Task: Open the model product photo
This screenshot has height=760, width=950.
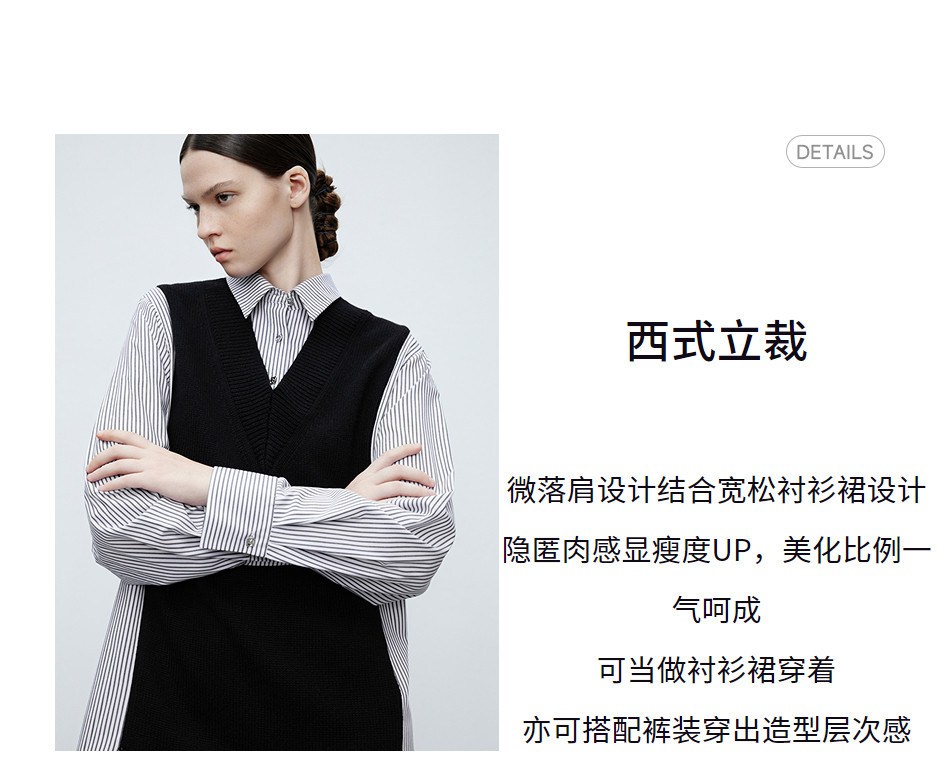Action: point(277,442)
